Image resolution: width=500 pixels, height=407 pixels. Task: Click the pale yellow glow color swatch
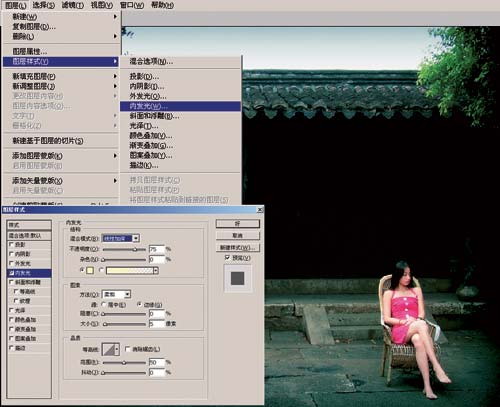tap(90, 270)
